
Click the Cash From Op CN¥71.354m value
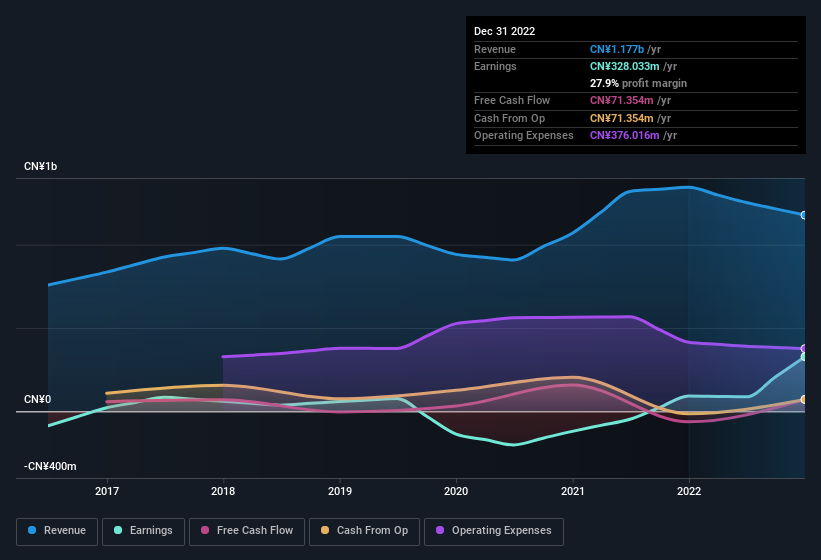point(622,118)
